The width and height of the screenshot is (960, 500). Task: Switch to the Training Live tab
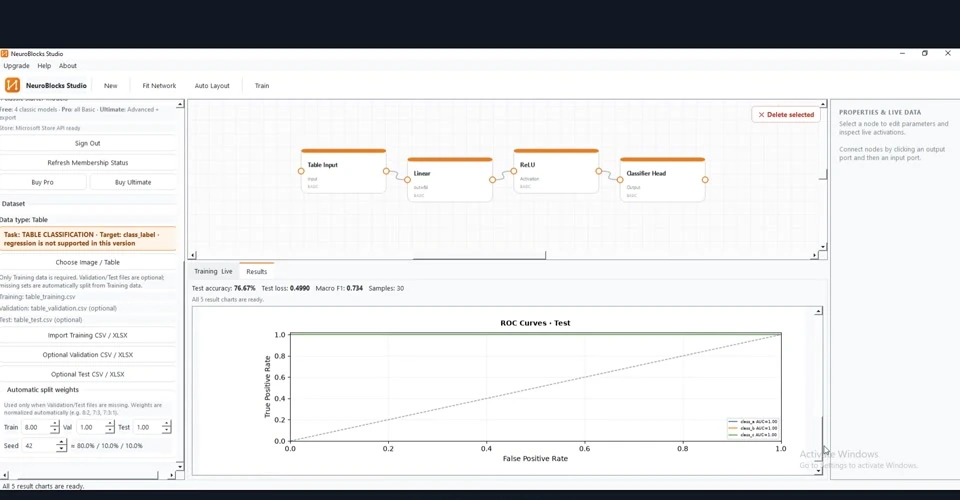coord(213,271)
